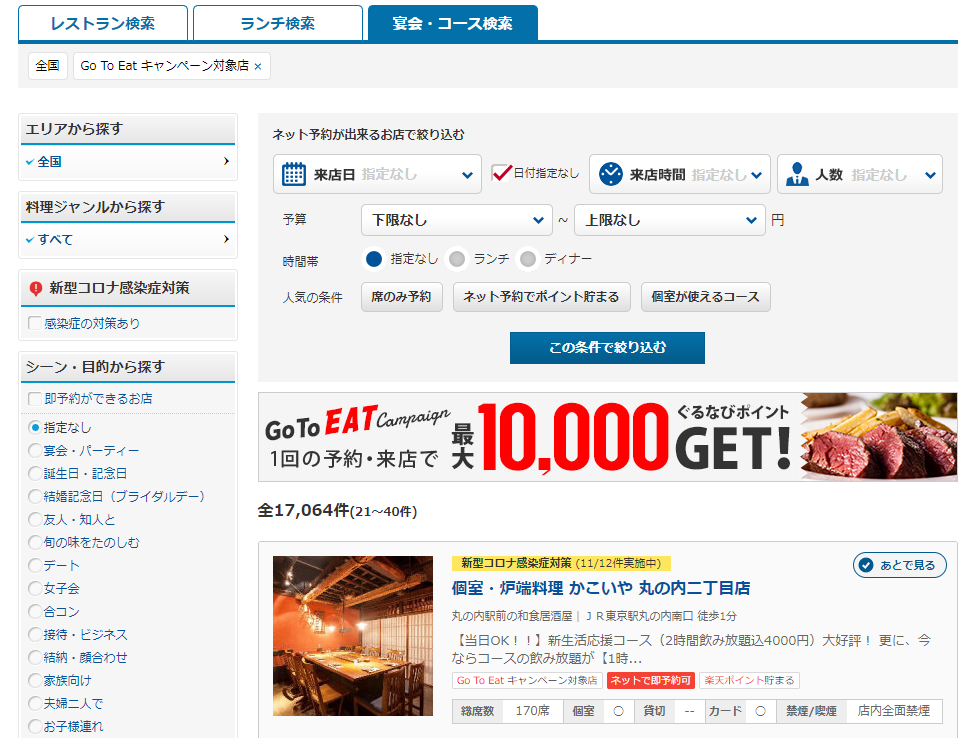
Task: Click the 席のみ予約 condition button
Action: point(402,297)
